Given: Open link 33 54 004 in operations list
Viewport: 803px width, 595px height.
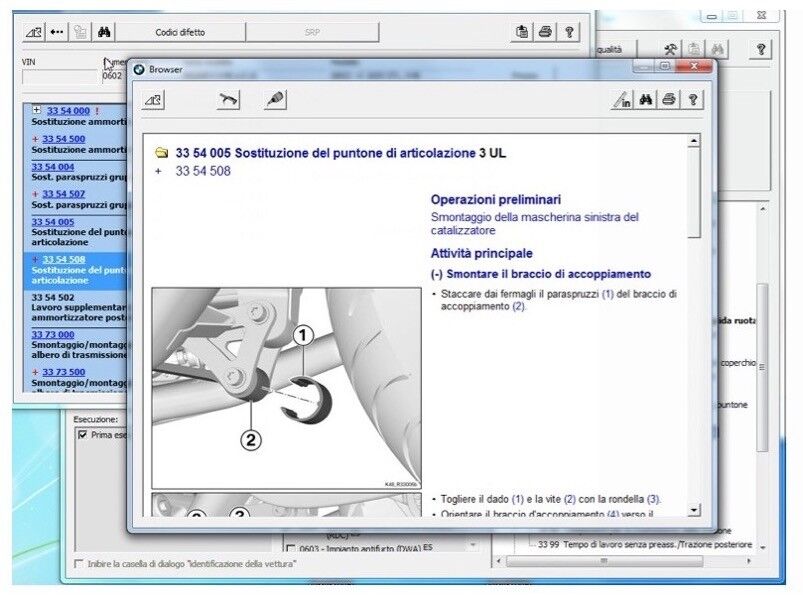Looking at the screenshot, I should (53, 166).
